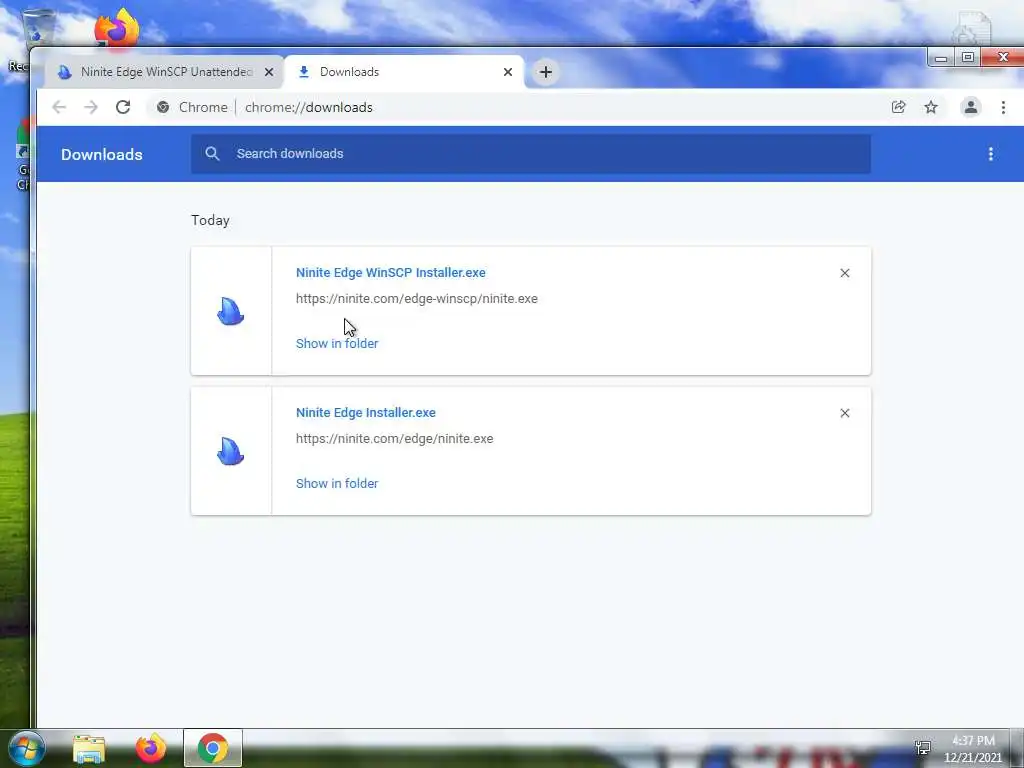The width and height of the screenshot is (1024, 768).
Task: Open Ninite Edge WinSCP Installer.exe link
Action: click(x=391, y=273)
